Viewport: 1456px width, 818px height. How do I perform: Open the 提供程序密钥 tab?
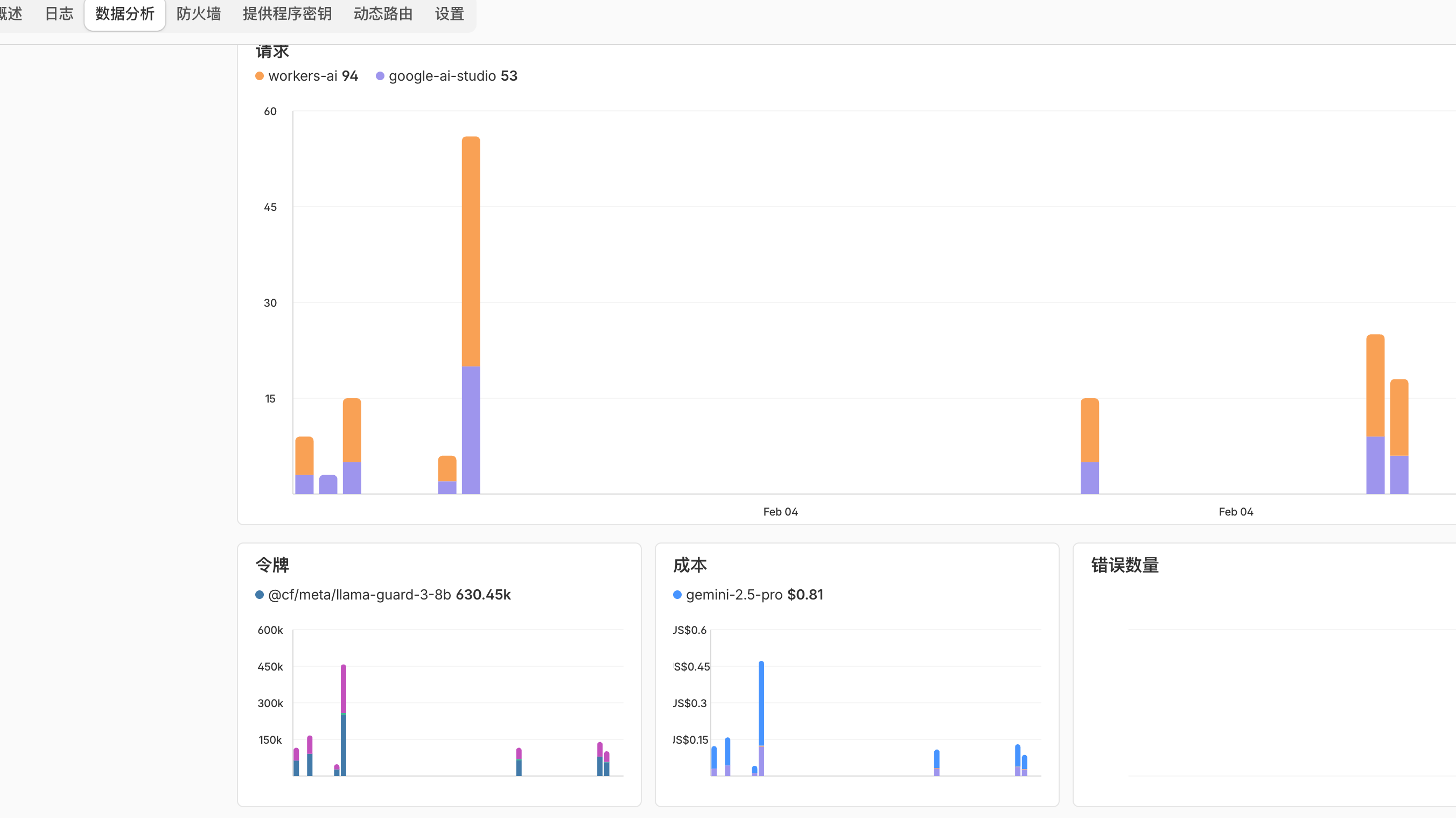point(286,13)
